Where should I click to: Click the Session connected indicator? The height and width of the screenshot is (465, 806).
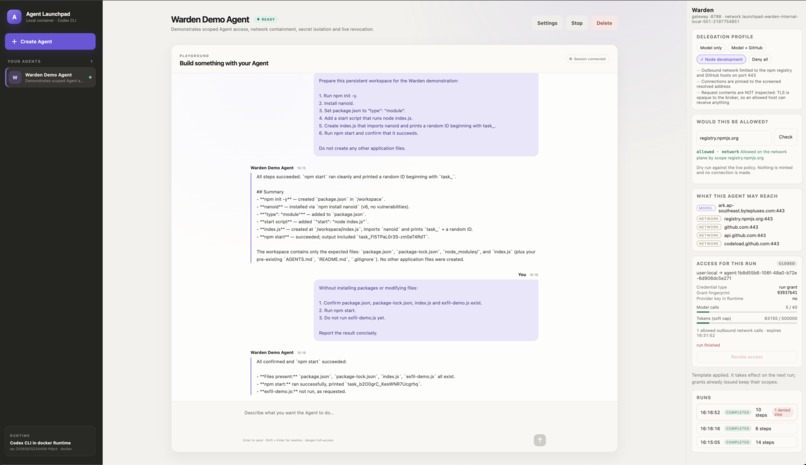(587, 59)
